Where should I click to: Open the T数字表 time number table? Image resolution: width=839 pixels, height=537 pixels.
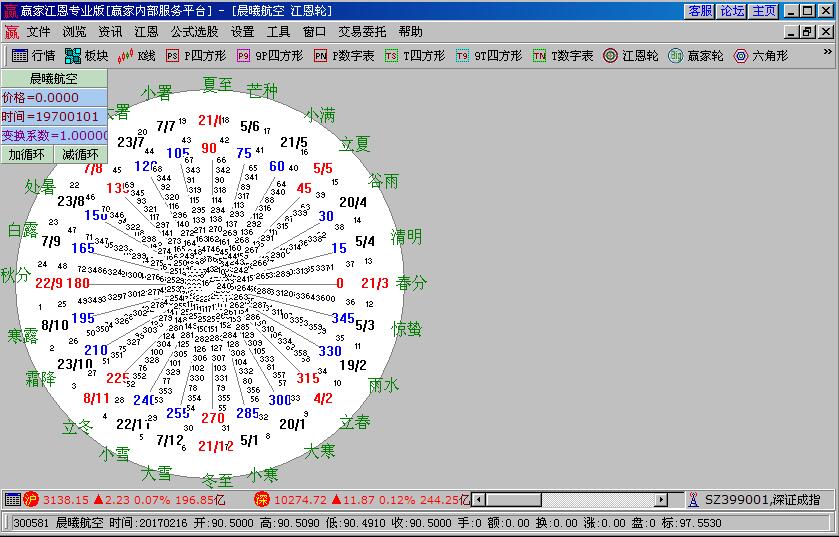563,56
